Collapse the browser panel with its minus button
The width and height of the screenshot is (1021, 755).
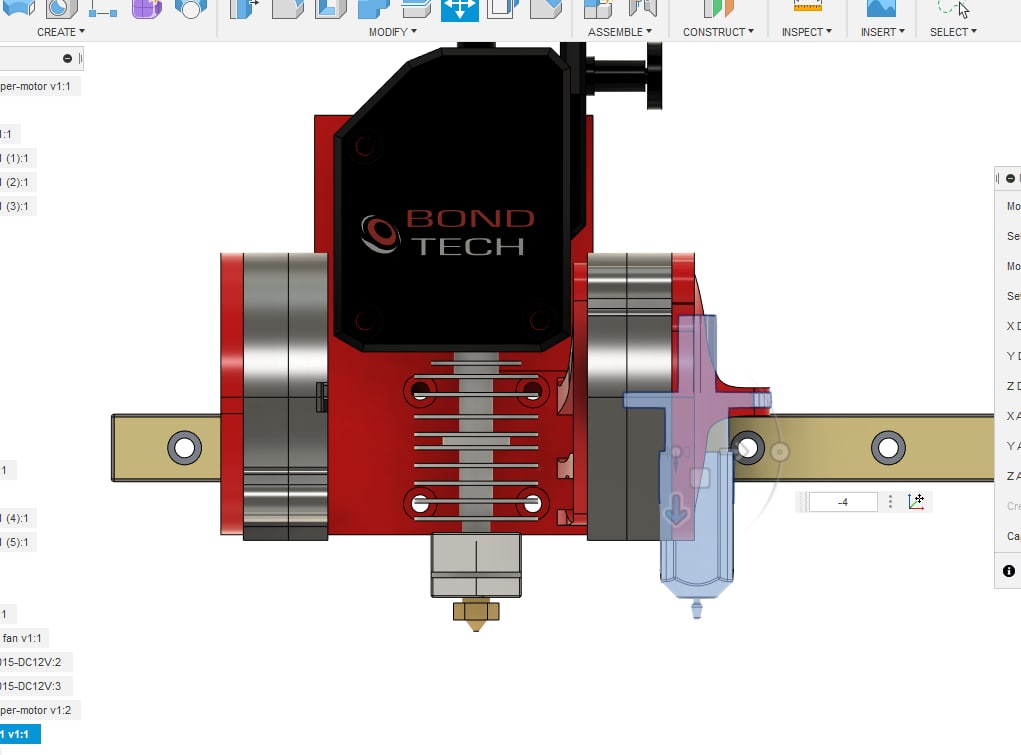coord(67,59)
